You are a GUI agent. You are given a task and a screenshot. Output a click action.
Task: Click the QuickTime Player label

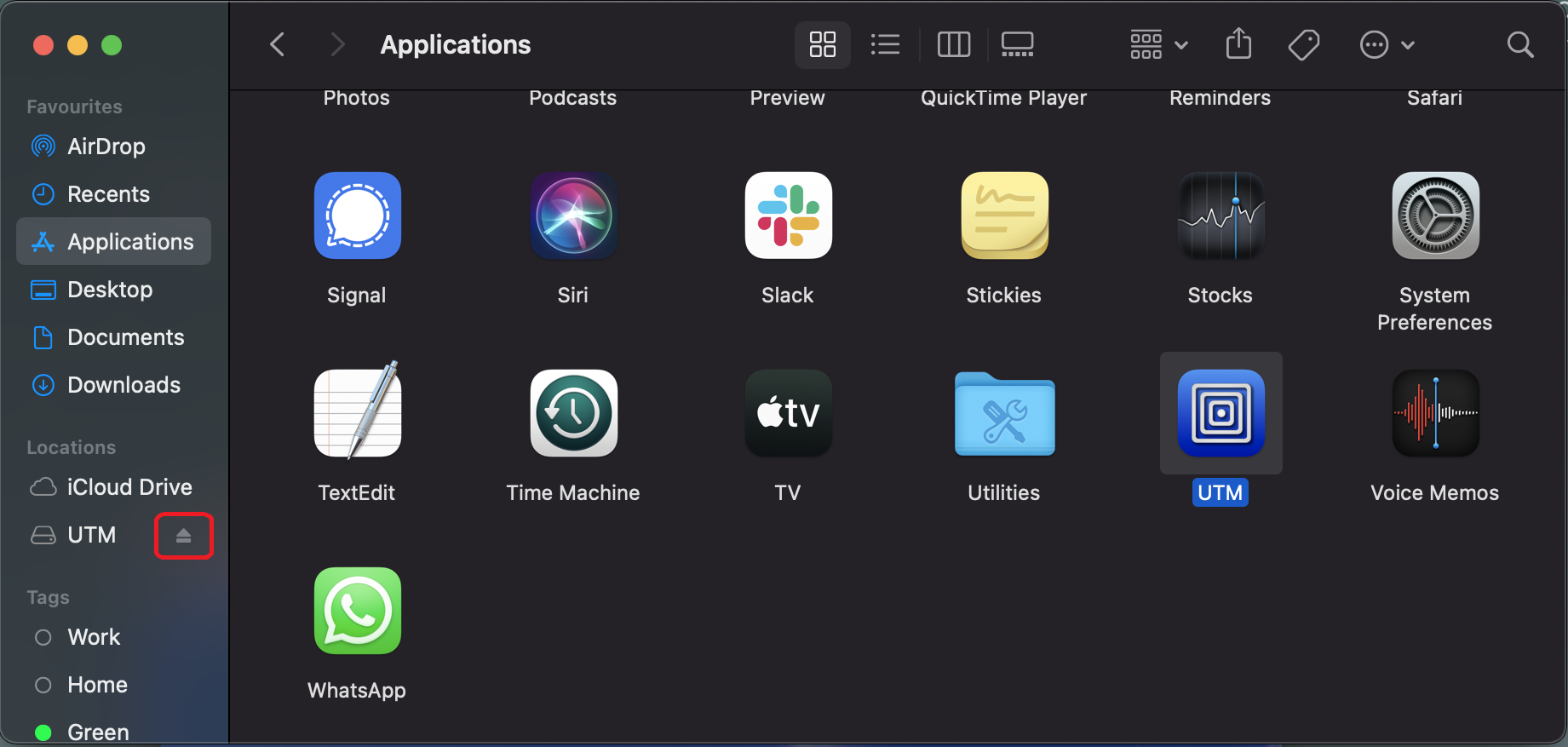[x=1004, y=98]
